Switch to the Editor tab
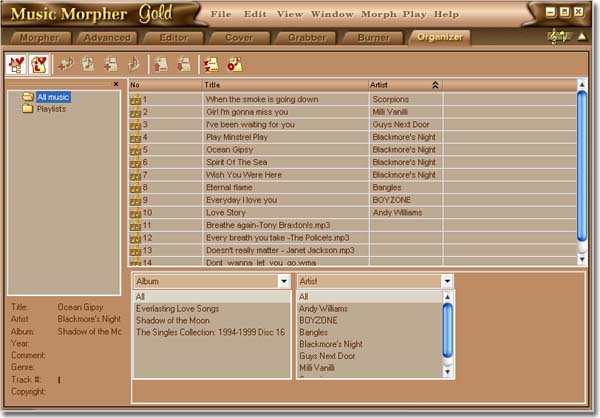 point(174,38)
